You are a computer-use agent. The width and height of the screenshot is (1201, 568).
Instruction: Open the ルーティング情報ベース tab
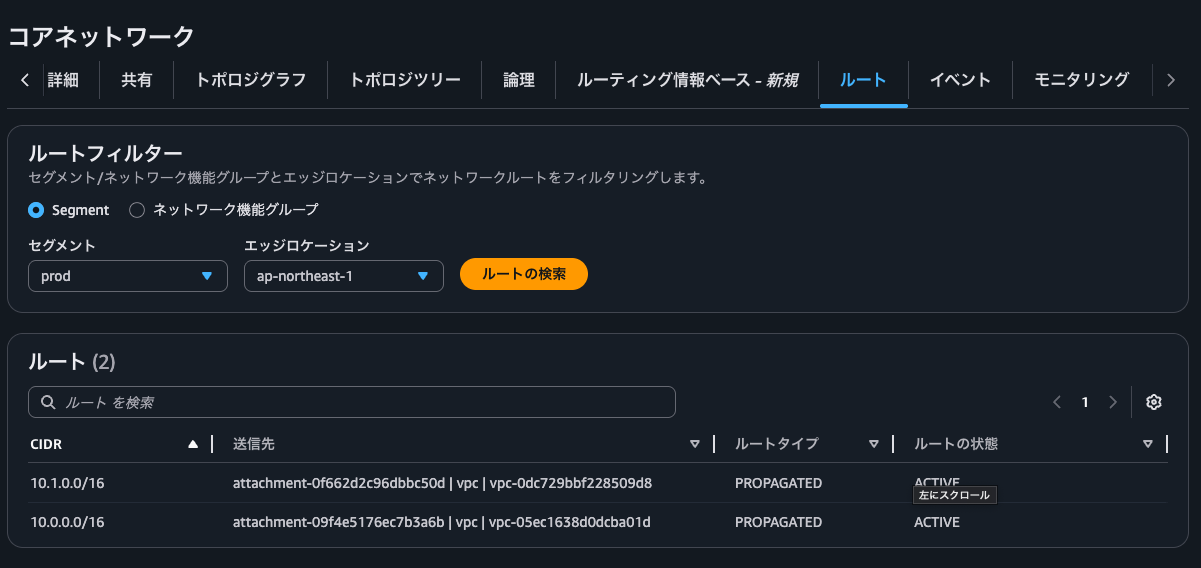point(686,80)
